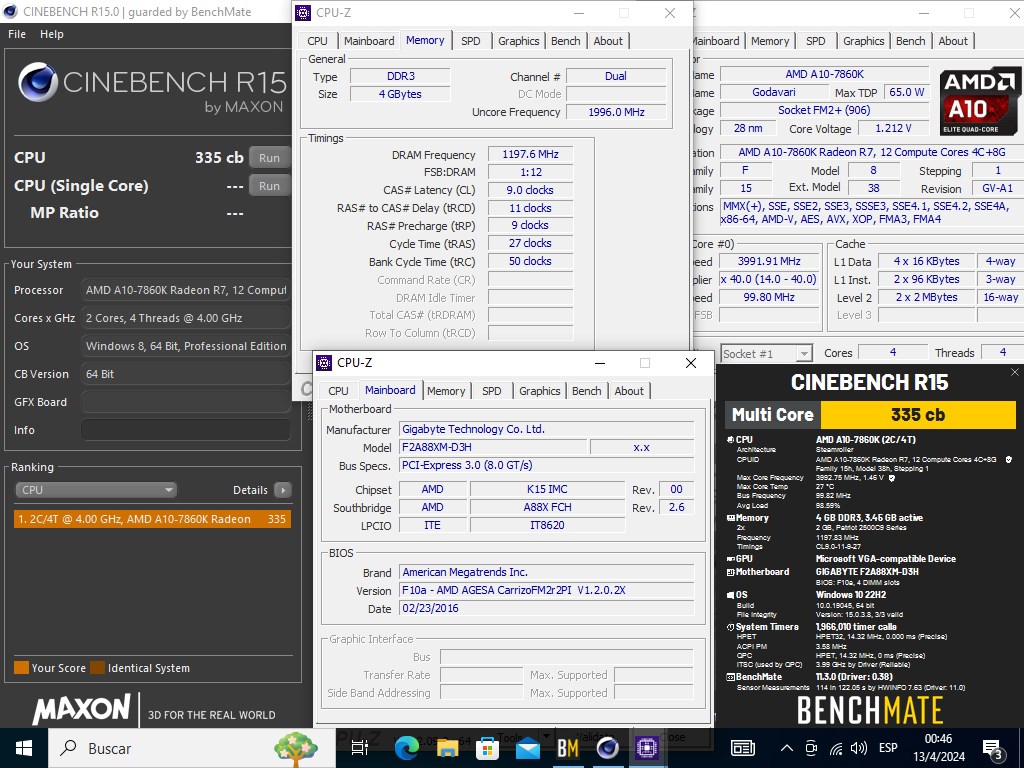Switch to Mainboard tab in Memory window
The width and height of the screenshot is (1024, 768).
pos(369,40)
